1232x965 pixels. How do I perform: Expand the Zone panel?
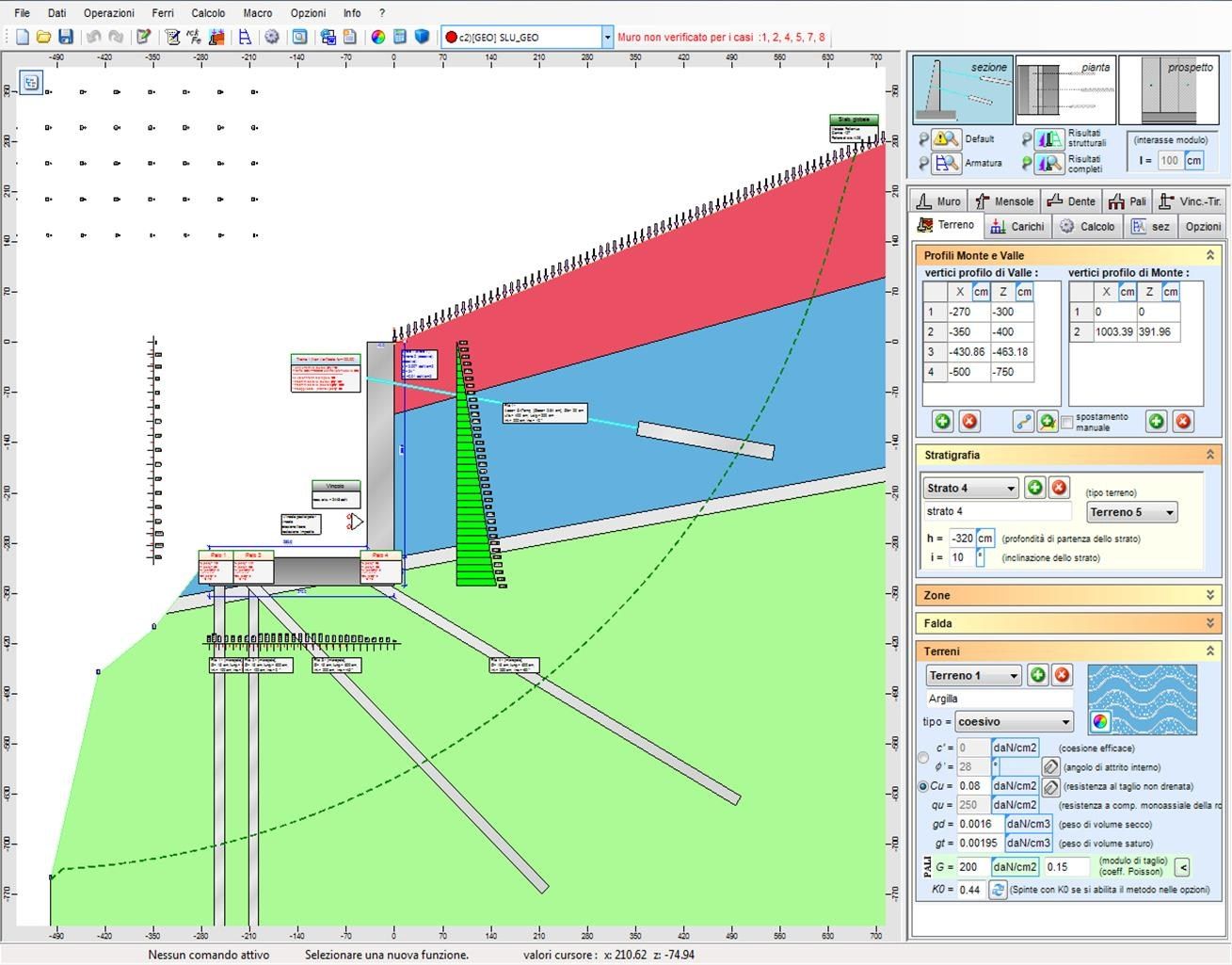coord(1211,595)
